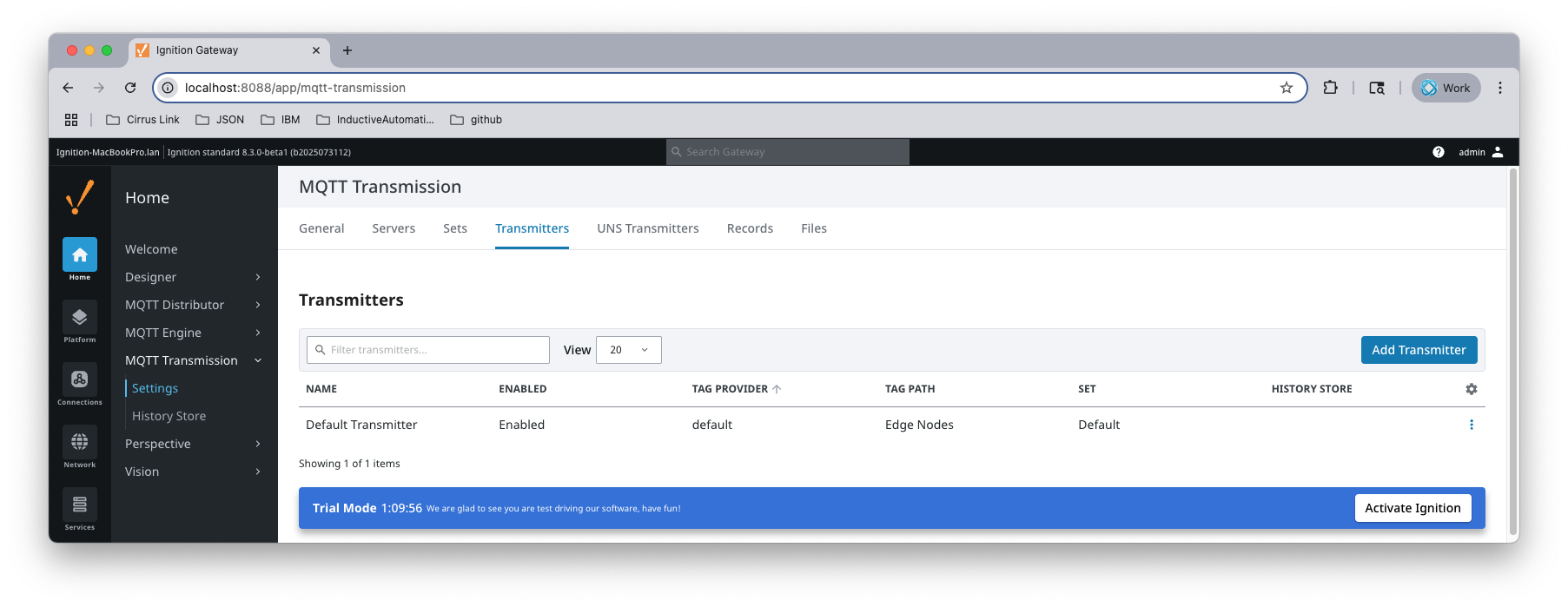Switch to the Files tab
The width and height of the screenshot is (1568, 607).
pyautogui.click(x=814, y=228)
